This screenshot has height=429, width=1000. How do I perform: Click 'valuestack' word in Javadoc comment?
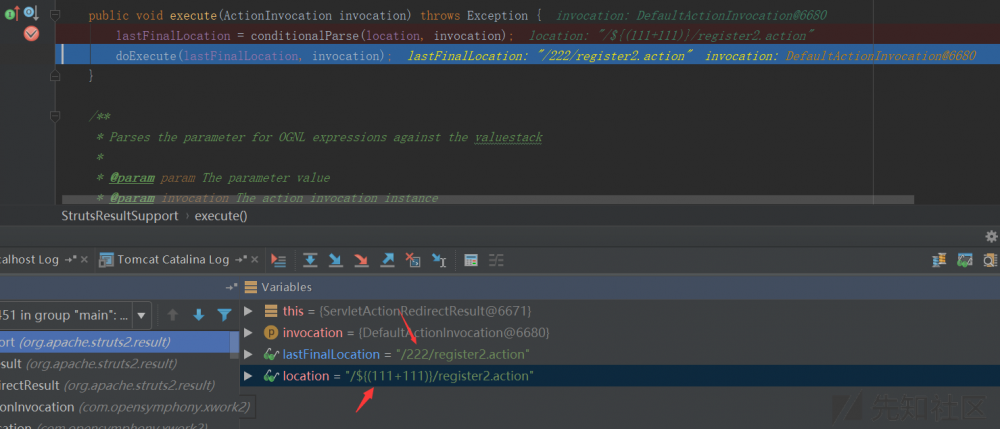click(x=508, y=137)
